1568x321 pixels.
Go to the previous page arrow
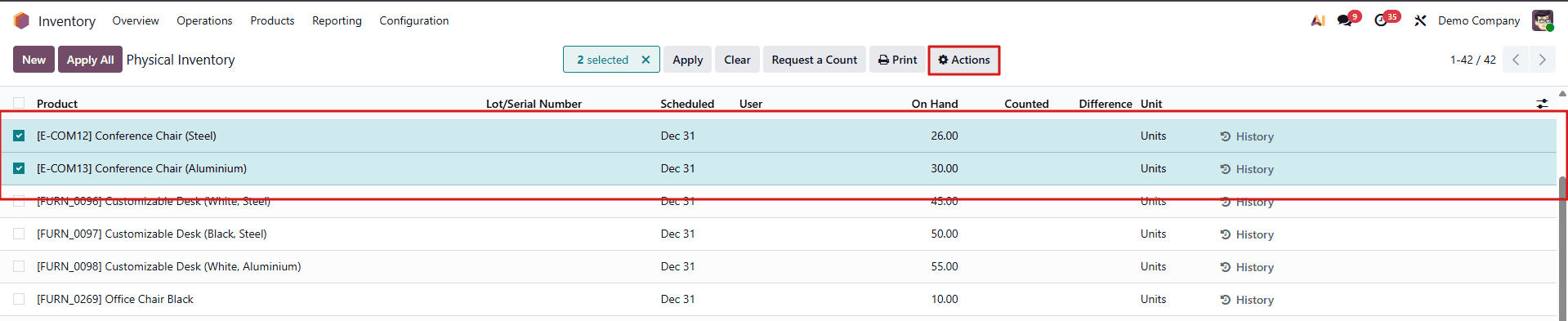pyautogui.click(x=1516, y=60)
